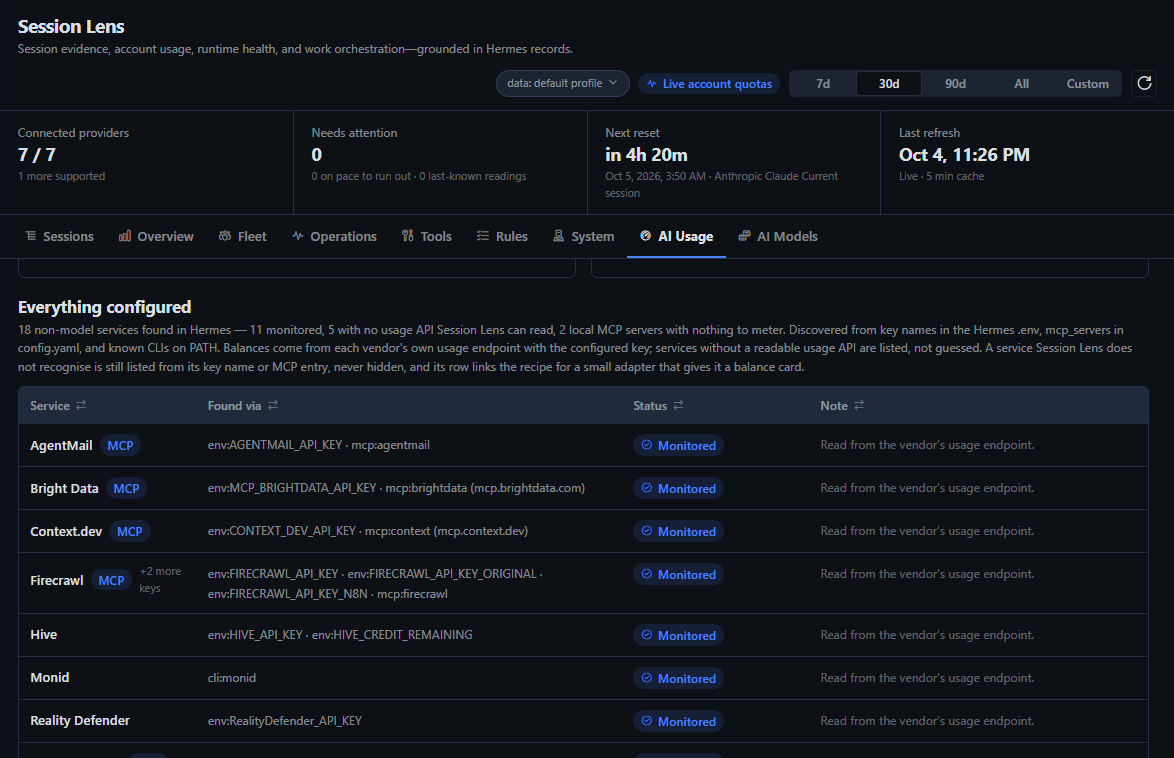This screenshot has width=1174, height=758.
Task: Click the pulse icon in Live account quotas
Action: coord(651,84)
